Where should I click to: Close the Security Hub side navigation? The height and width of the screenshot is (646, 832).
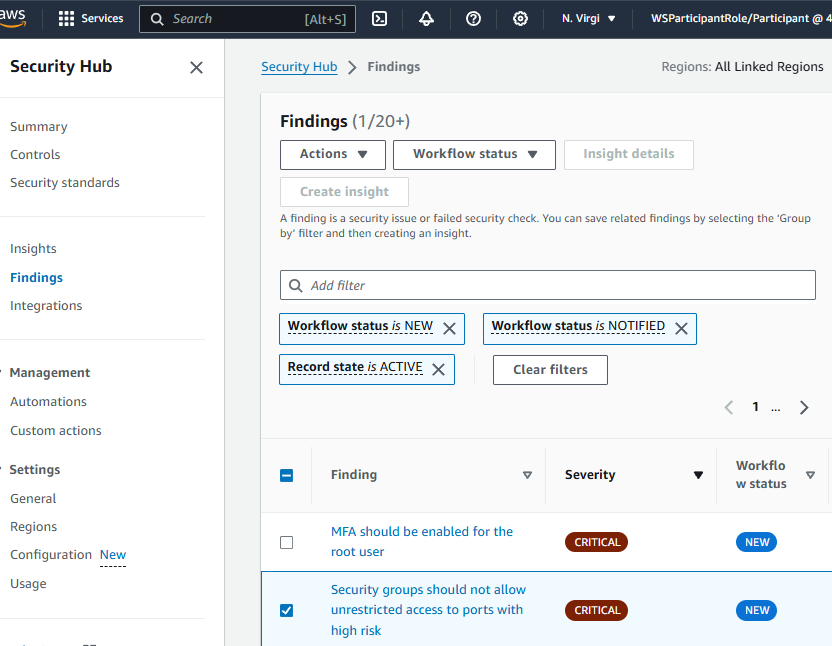point(196,67)
